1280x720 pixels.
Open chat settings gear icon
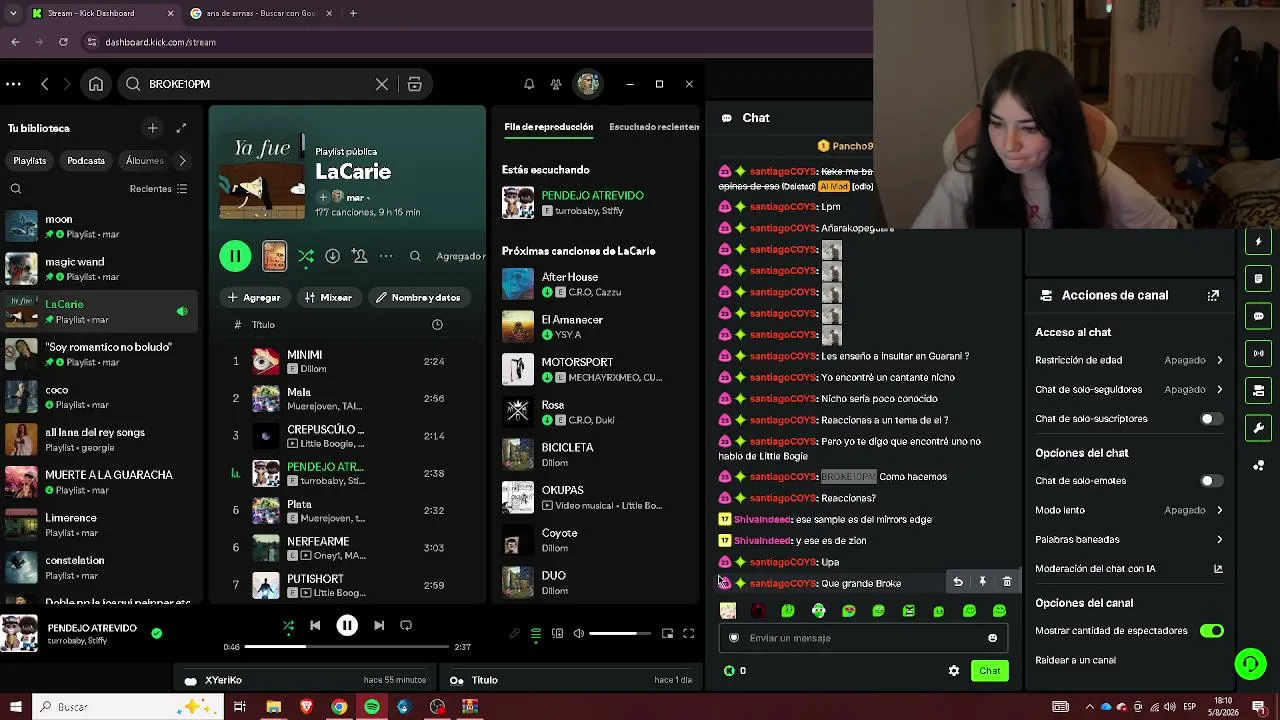[x=954, y=671]
